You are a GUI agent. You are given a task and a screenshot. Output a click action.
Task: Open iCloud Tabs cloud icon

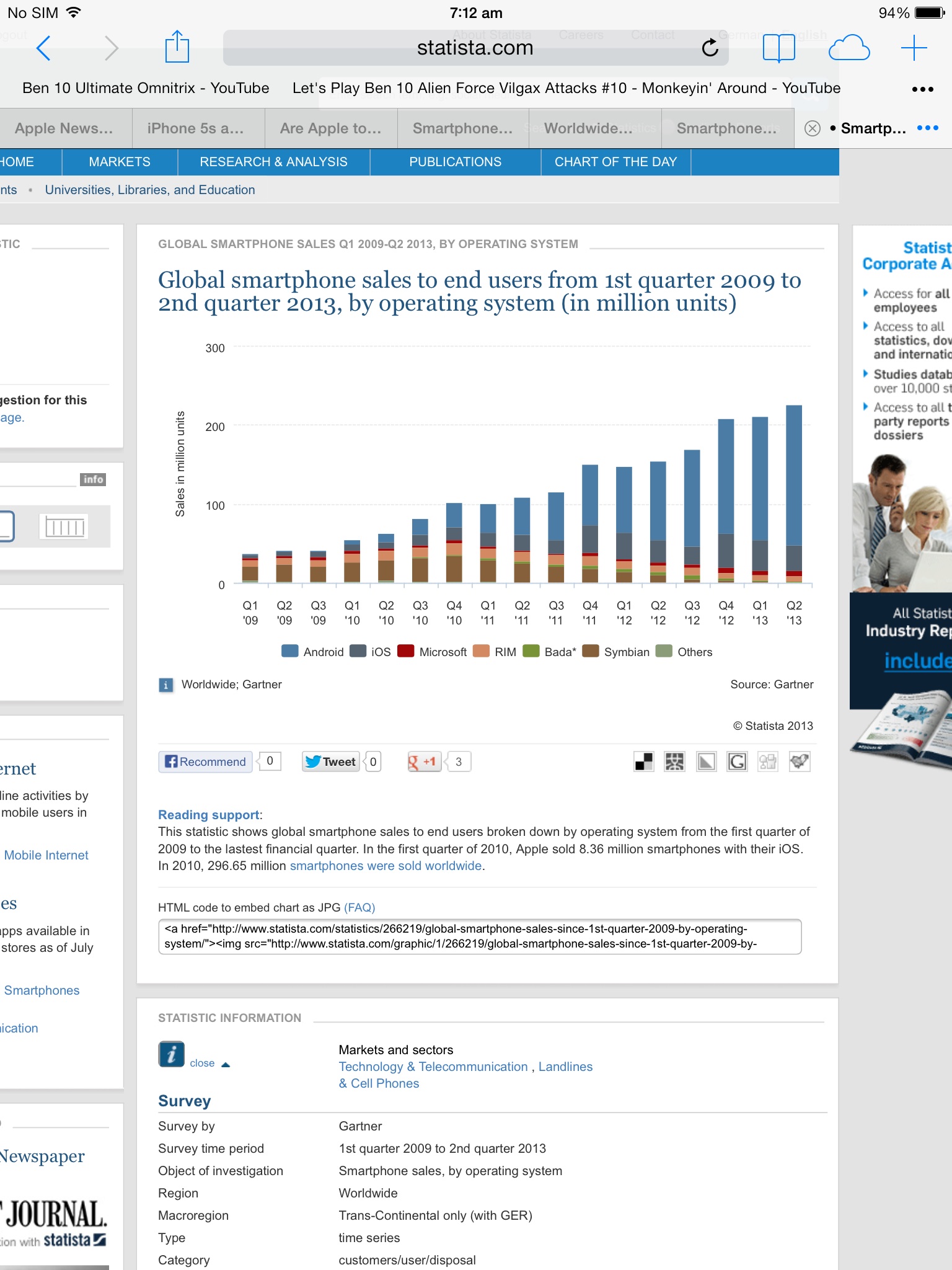[849, 48]
